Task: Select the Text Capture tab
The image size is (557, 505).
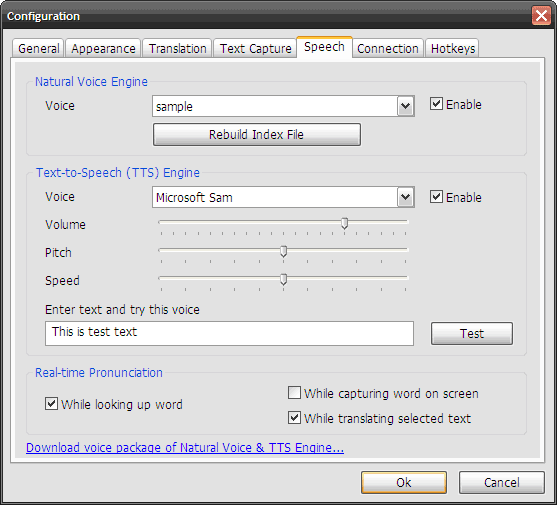Action: [255, 48]
